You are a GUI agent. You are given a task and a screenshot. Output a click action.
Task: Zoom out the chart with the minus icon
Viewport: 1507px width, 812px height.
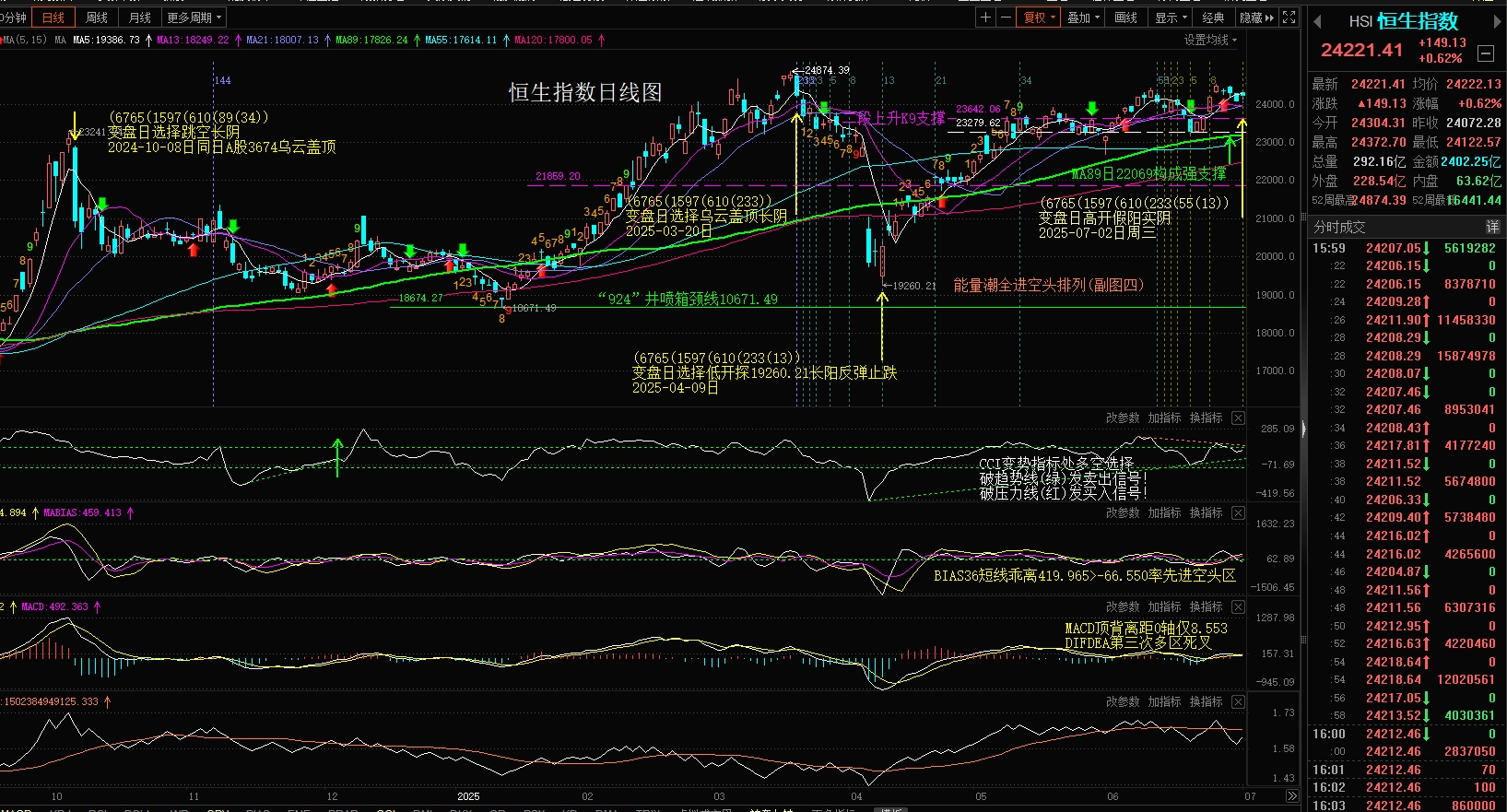[x=1005, y=18]
